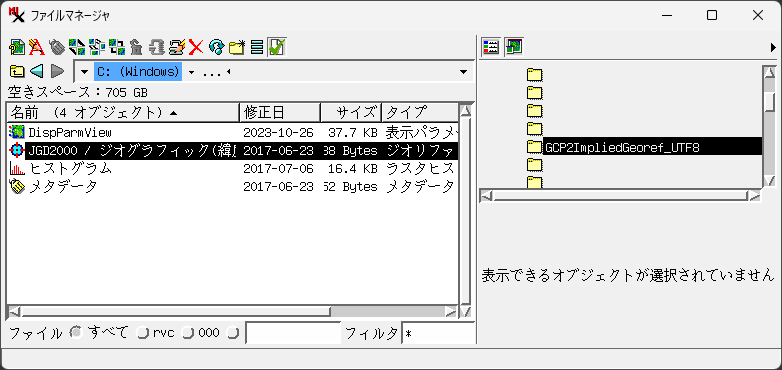Click the メタデータ tag icon
This screenshot has height=370, width=782.
(17, 186)
